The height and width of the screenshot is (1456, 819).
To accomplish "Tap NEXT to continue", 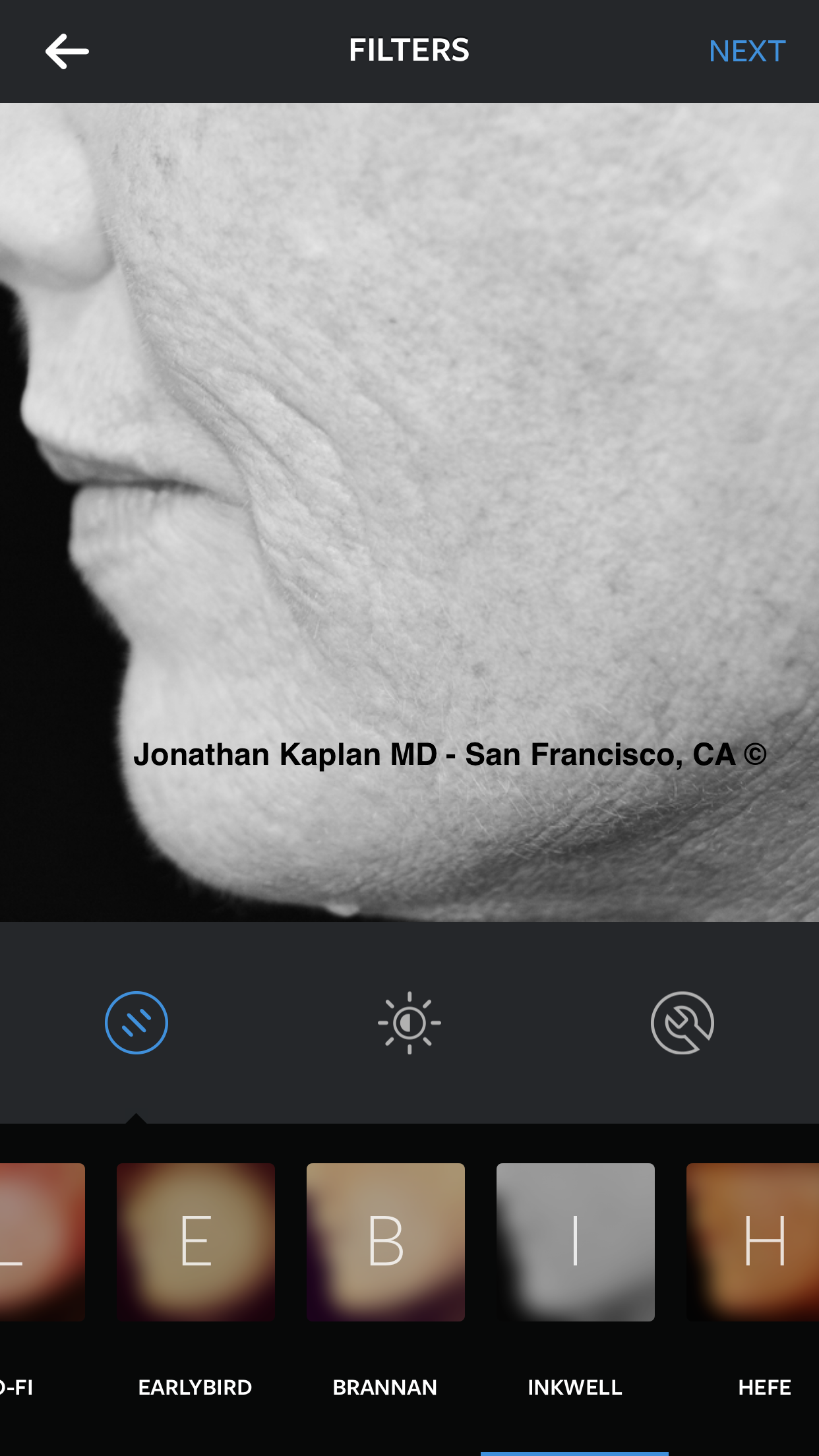I will pos(747,51).
